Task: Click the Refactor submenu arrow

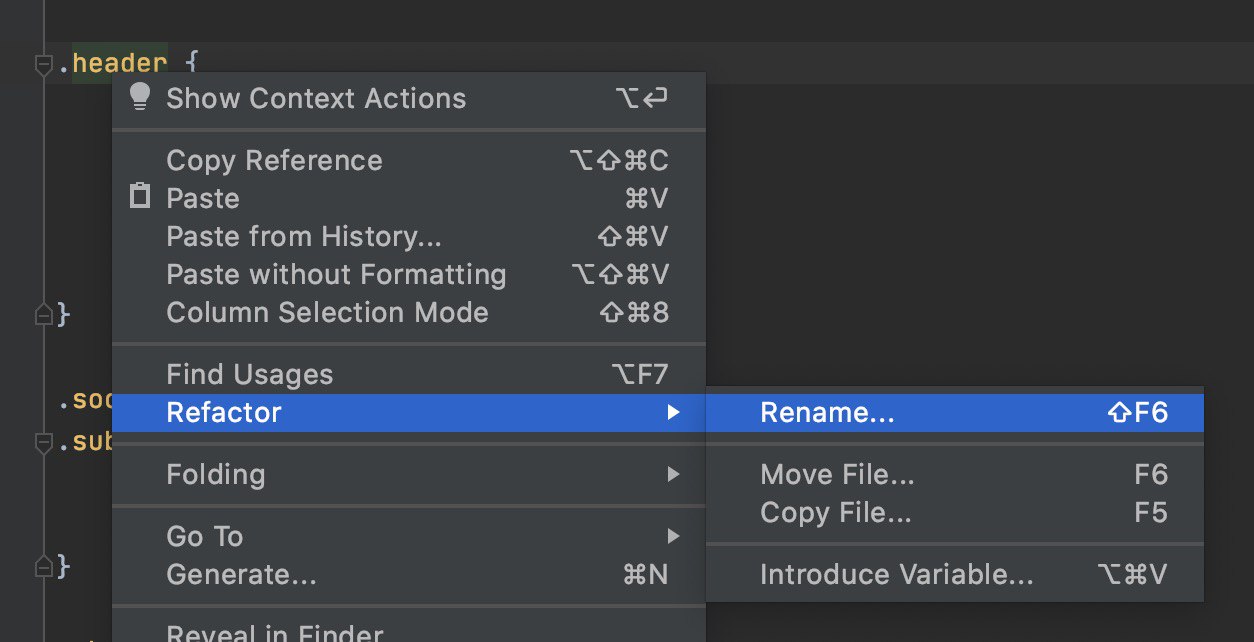Action: (674, 412)
